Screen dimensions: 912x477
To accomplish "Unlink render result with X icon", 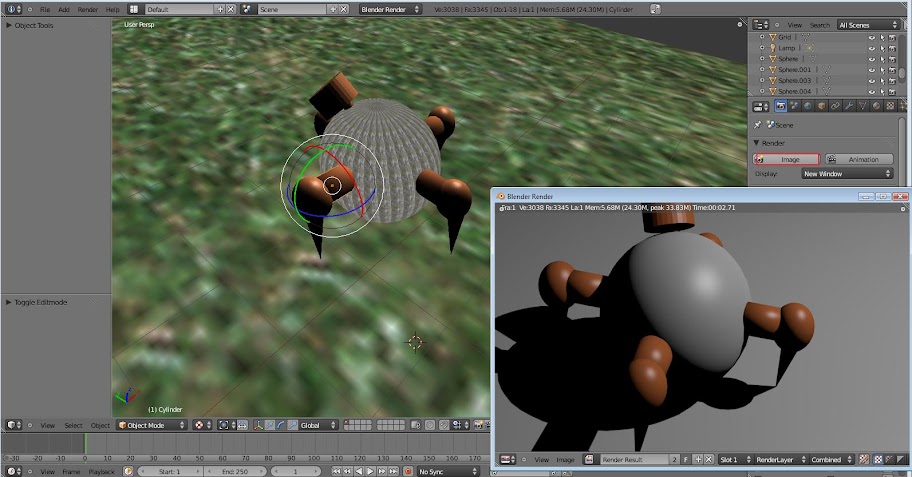I will click(x=708, y=460).
